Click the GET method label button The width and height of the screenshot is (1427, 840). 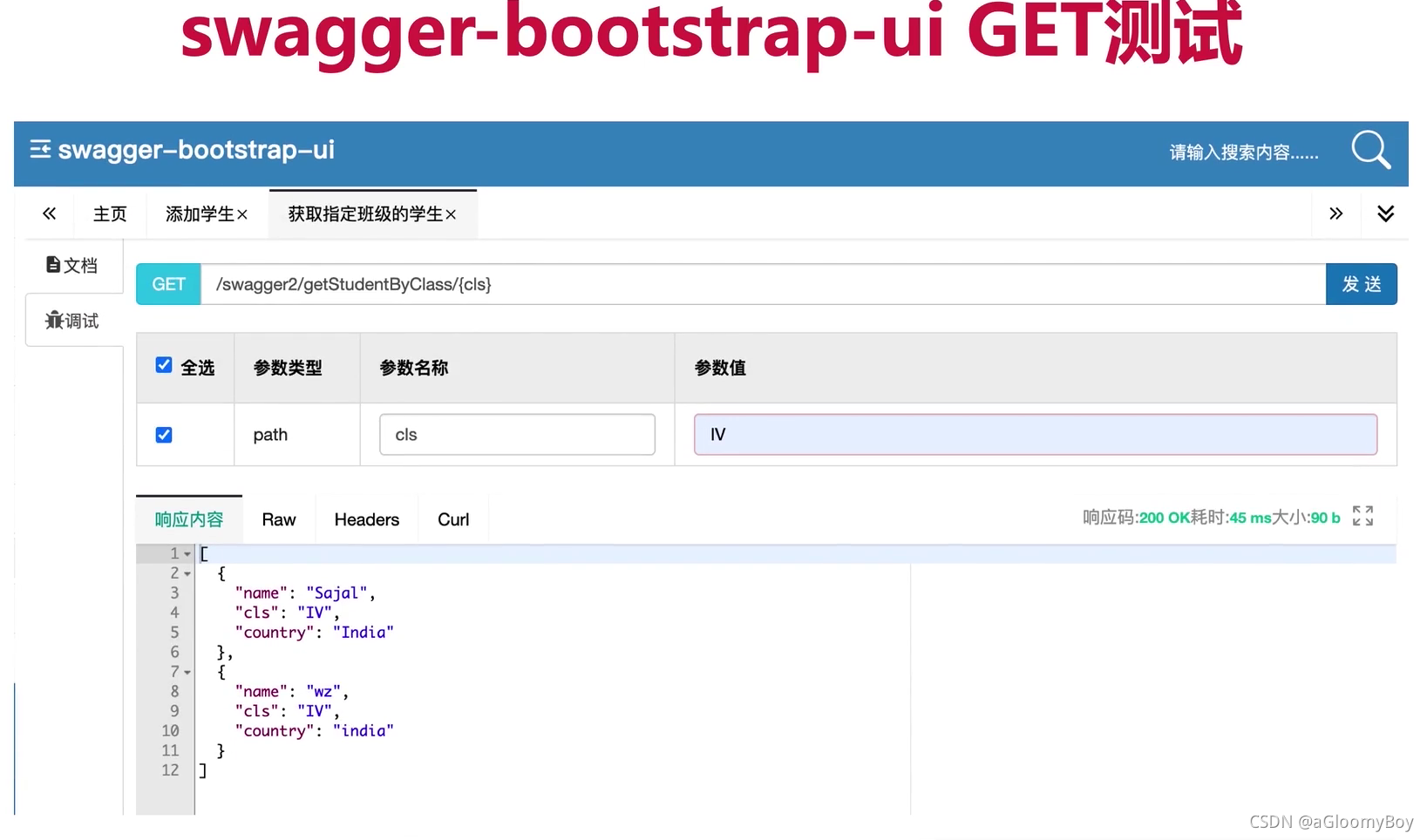pyautogui.click(x=168, y=284)
